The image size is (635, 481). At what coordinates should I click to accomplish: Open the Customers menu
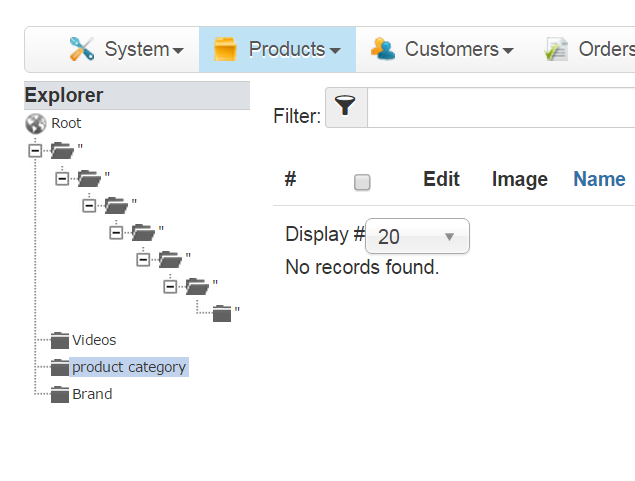458,49
